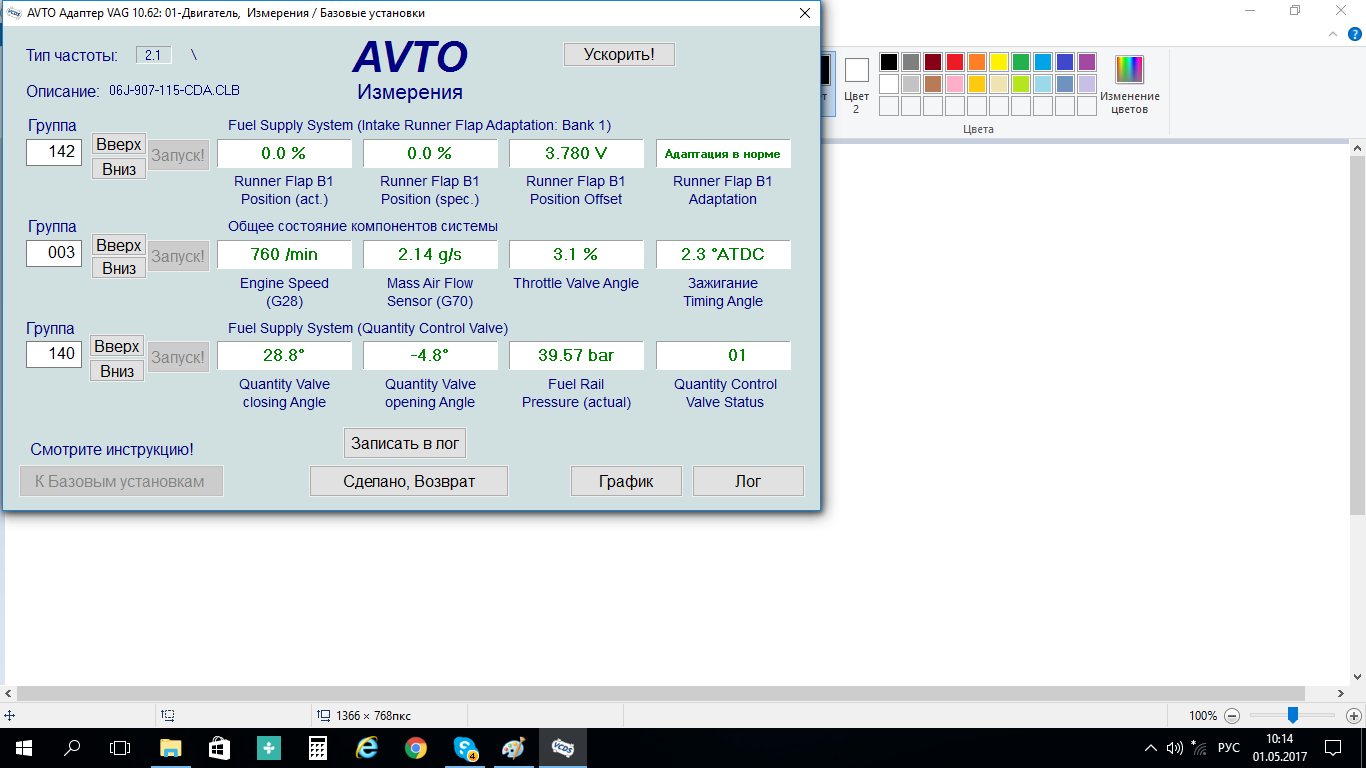Click Сделано, Возврат to go back
The width and height of the screenshot is (1366, 768).
click(409, 481)
